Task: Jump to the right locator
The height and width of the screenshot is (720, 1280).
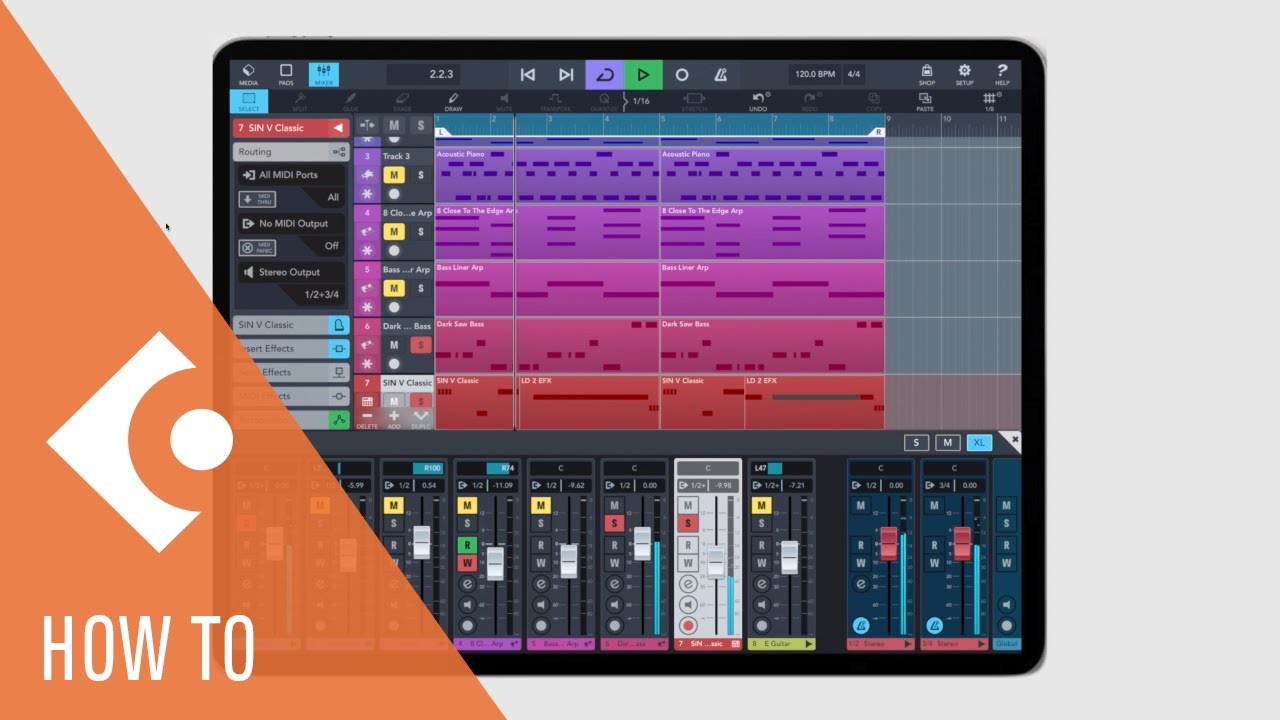Action: [566, 75]
